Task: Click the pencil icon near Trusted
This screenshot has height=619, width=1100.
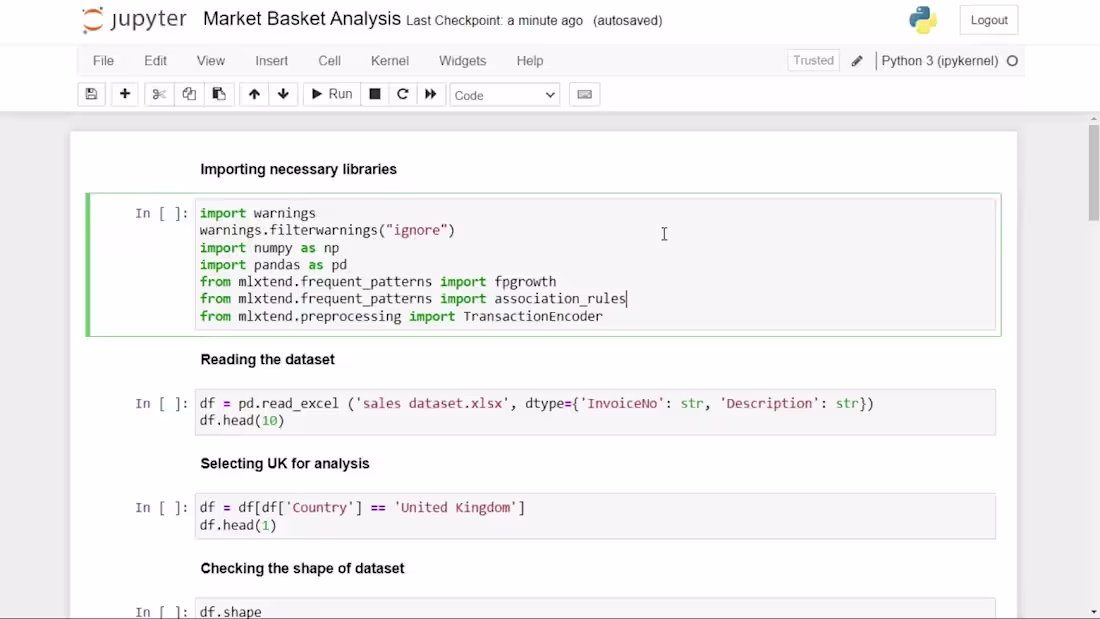Action: [856, 60]
